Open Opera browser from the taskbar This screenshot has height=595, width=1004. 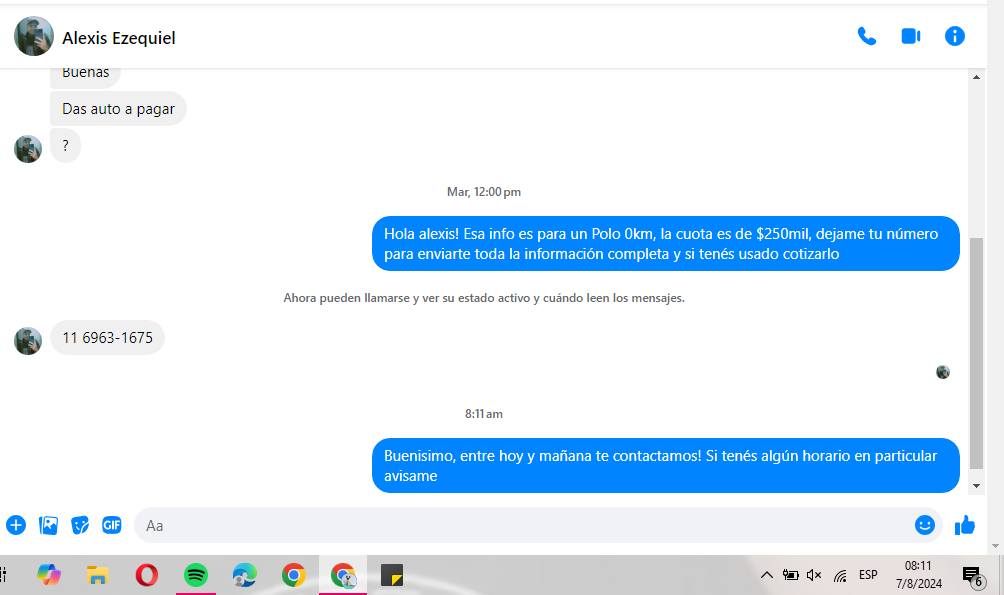click(x=147, y=575)
